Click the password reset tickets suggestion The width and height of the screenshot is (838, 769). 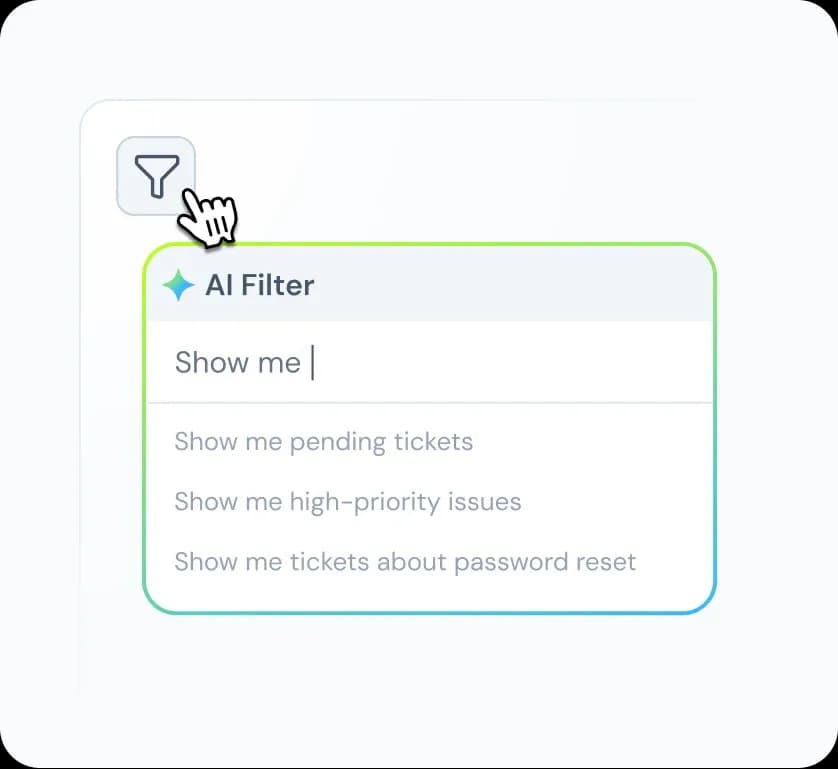click(405, 561)
